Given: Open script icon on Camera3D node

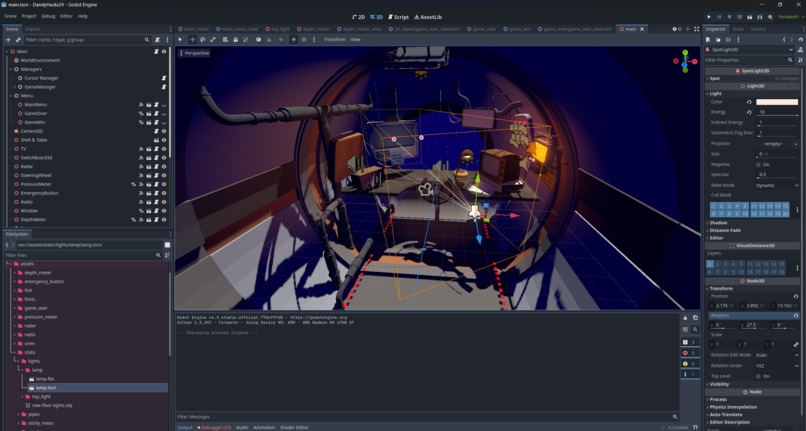Looking at the screenshot, I should pos(156,131).
